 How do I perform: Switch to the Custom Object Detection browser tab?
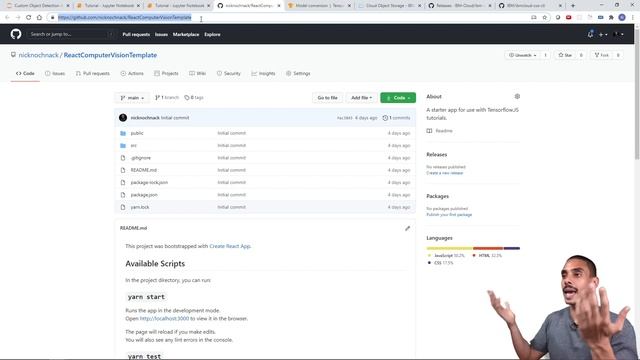click(x=38, y=6)
